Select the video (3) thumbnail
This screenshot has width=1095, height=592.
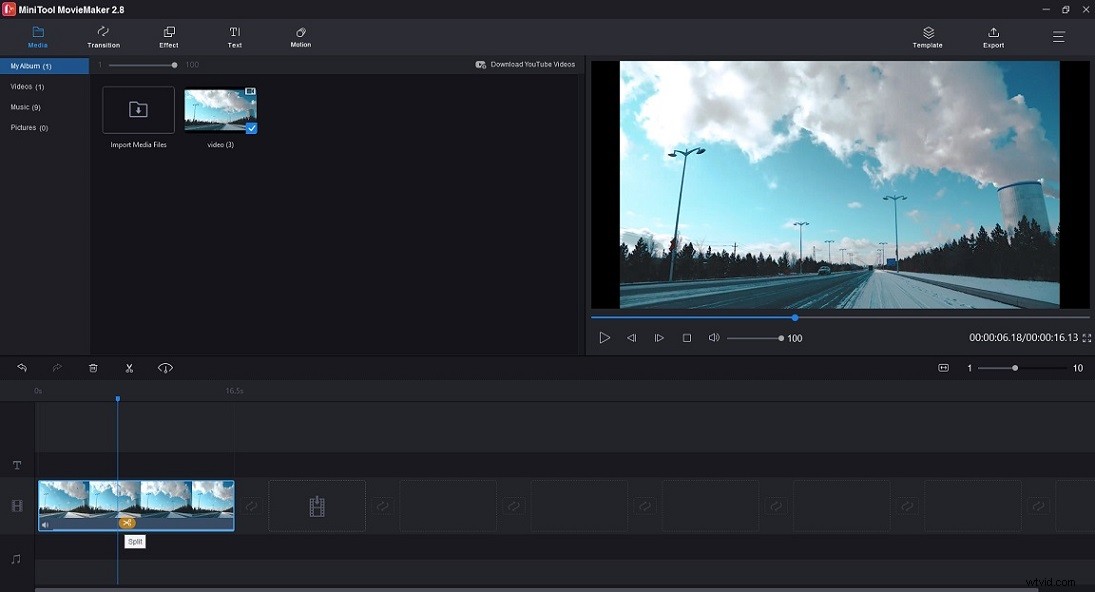coord(219,108)
